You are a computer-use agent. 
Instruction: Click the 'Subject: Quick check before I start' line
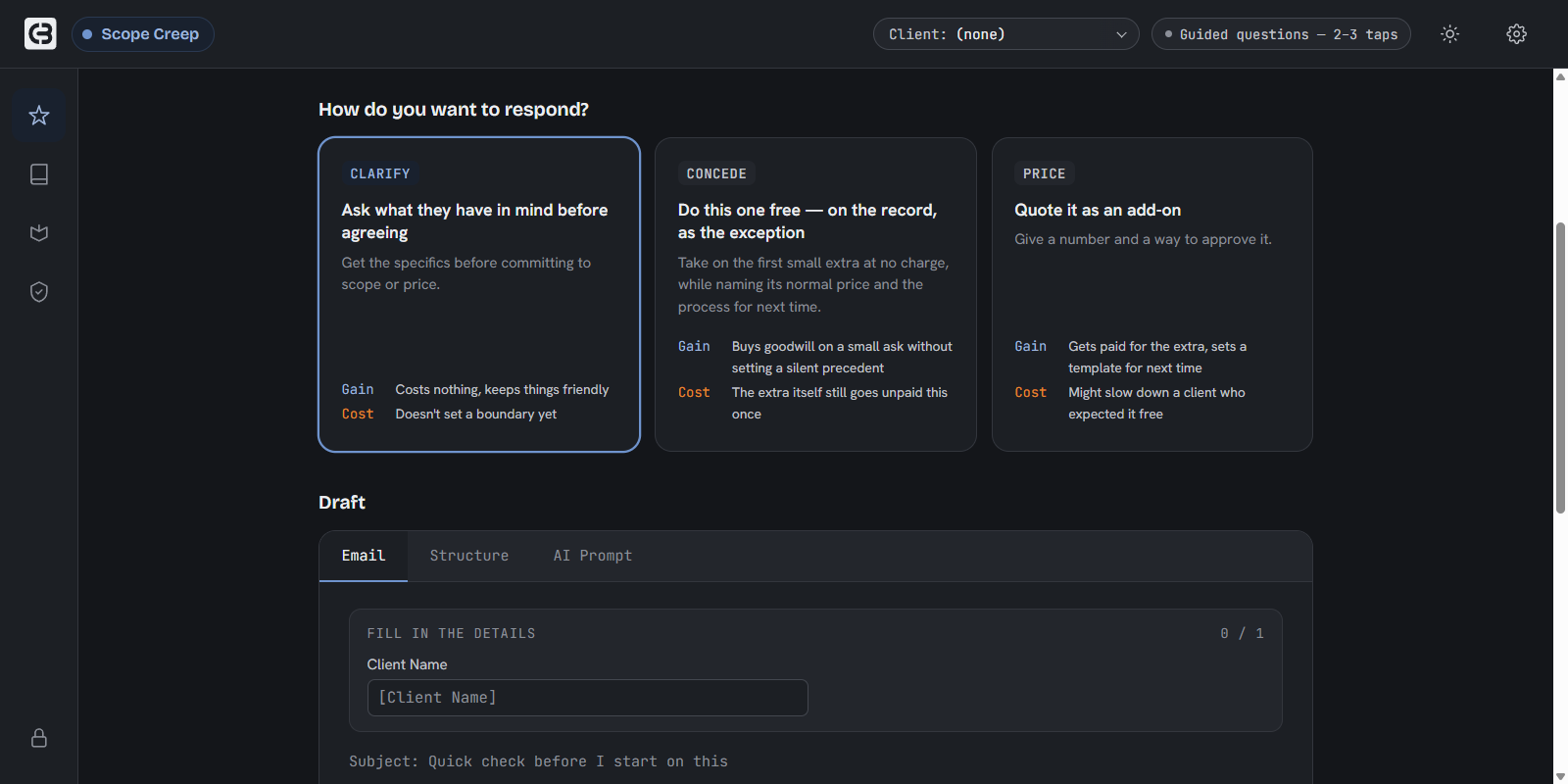pyautogui.click(x=538, y=761)
